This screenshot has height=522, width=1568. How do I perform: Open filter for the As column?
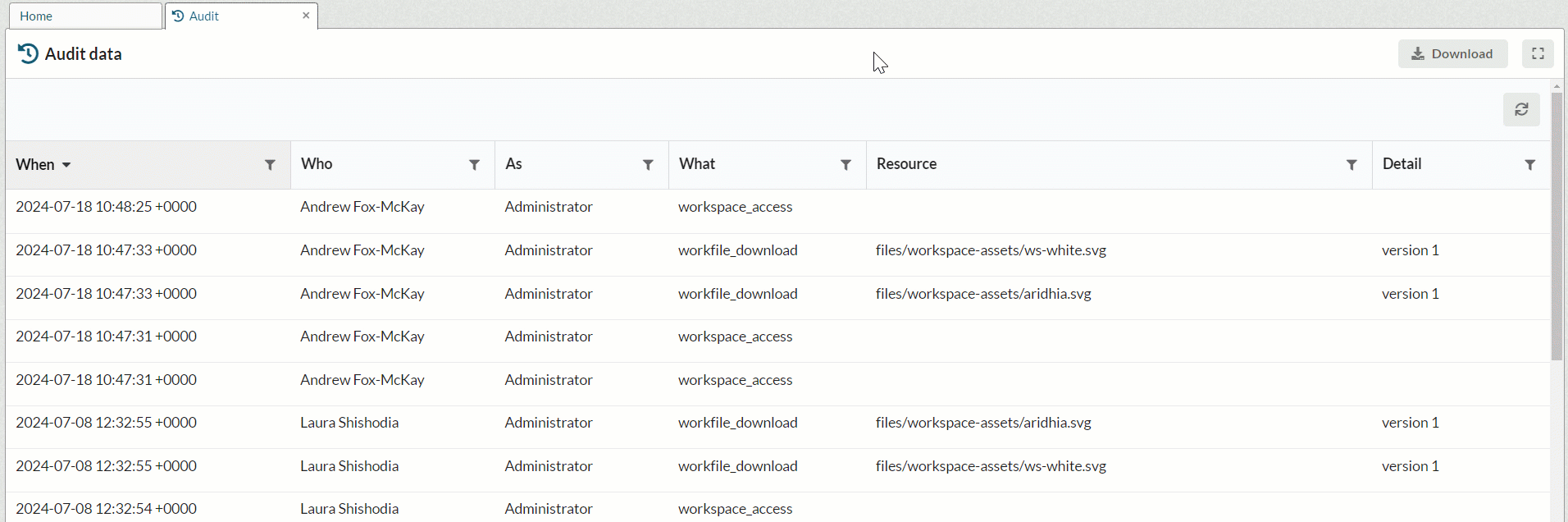[648, 165]
